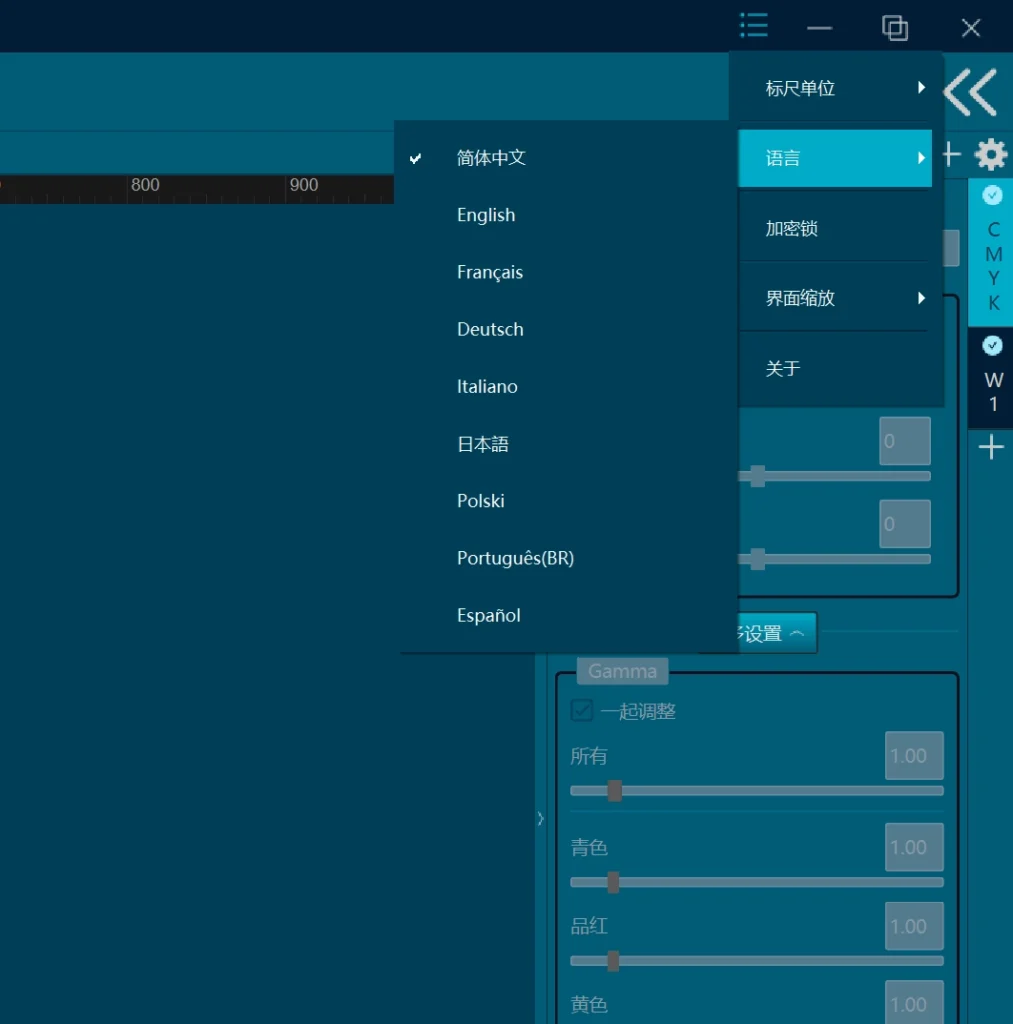Click the 所有 gamma slider handle
The image size is (1013, 1024).
pos(615,790)
